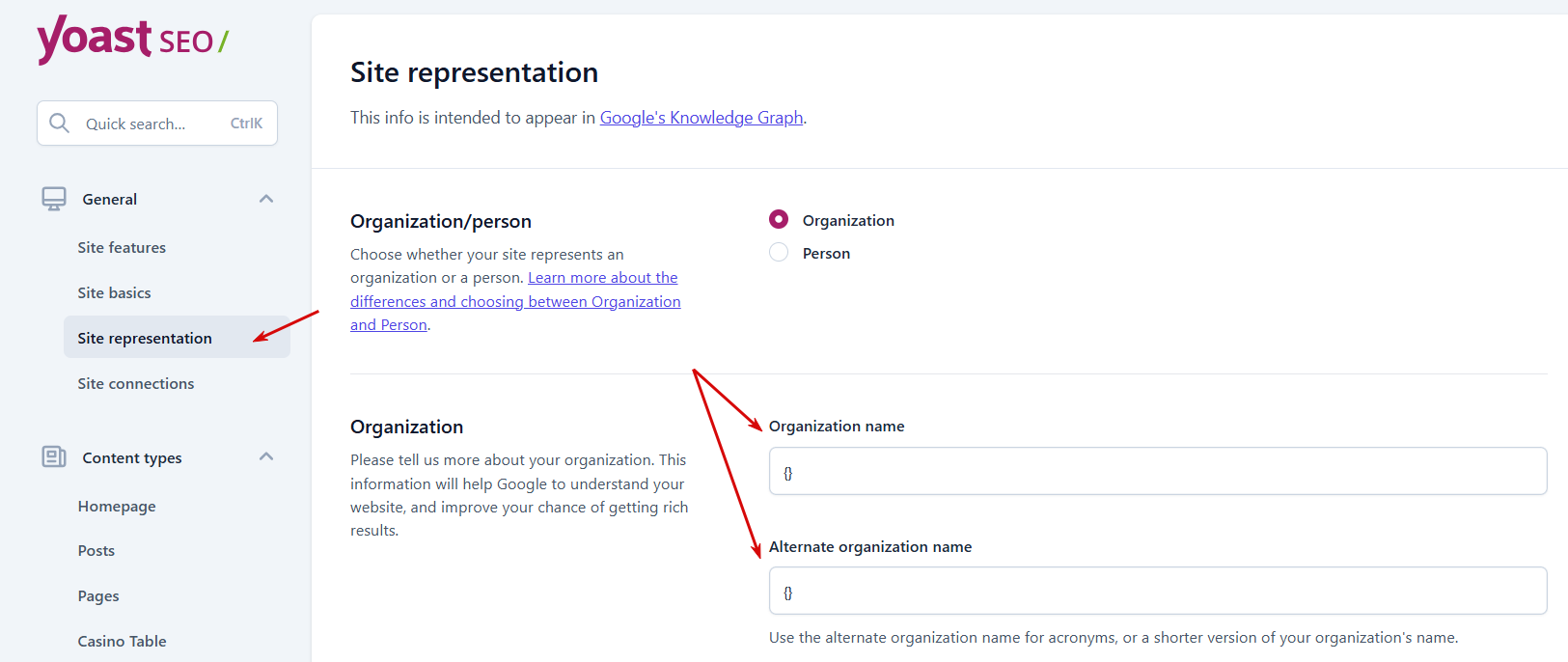This screenshot has width=1568, height=662.
Task: Click the Alternate organization name field
Action: [x=1158, y=591]
